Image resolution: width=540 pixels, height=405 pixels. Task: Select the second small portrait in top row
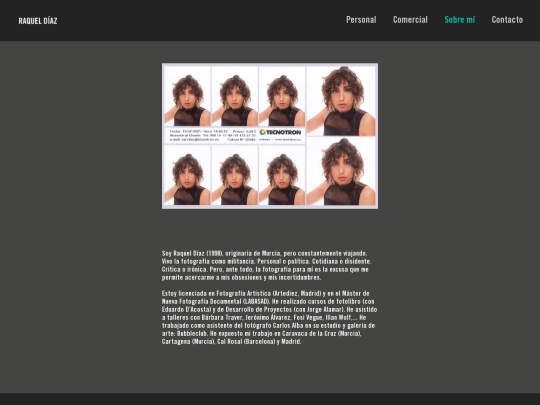[x=235, y=96]
